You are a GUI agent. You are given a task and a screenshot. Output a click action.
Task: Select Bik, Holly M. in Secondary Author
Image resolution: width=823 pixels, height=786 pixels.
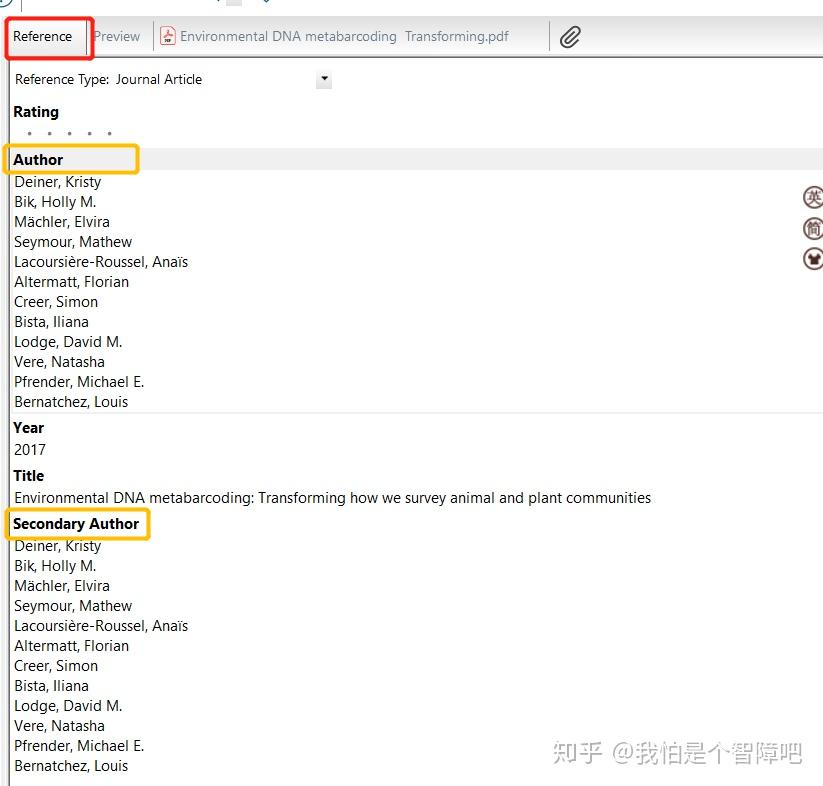pos(55,566)
